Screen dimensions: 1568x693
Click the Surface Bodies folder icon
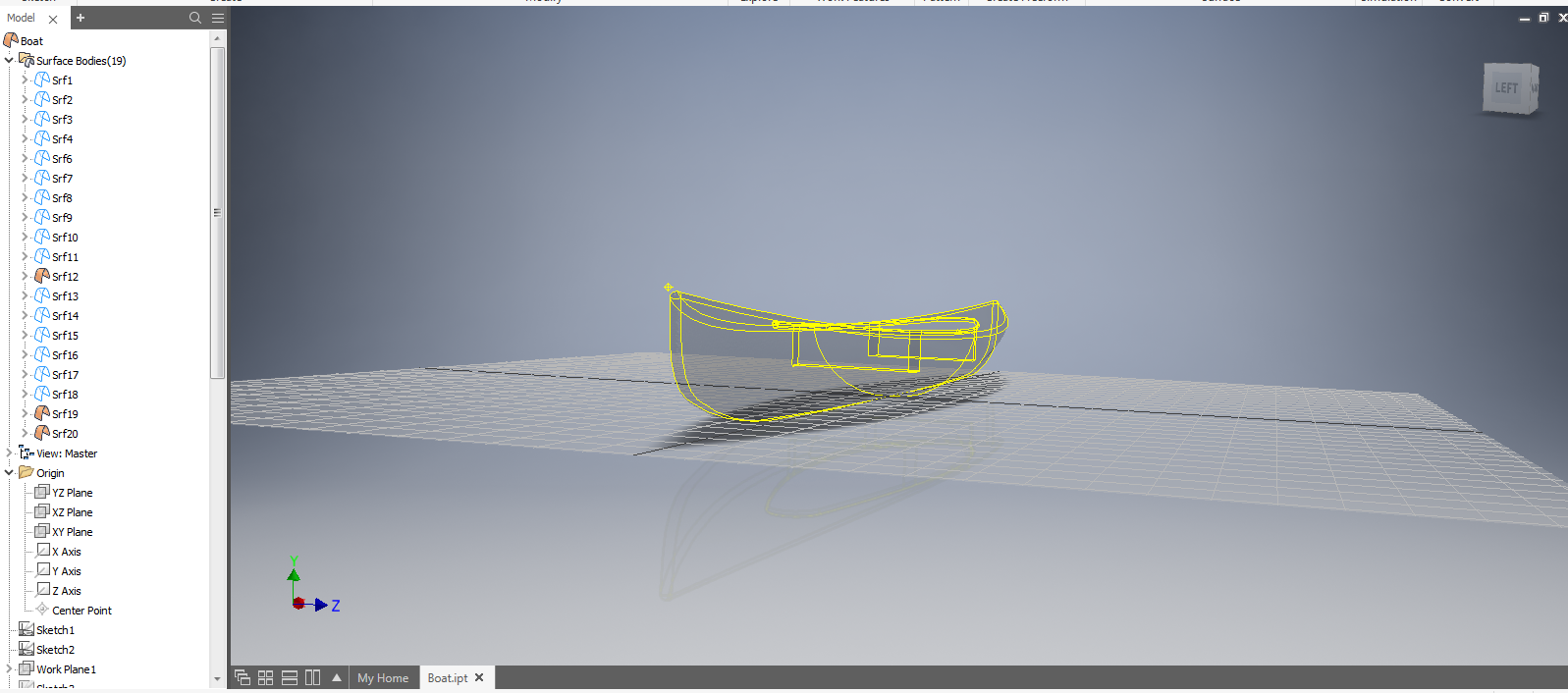[27, 60]
